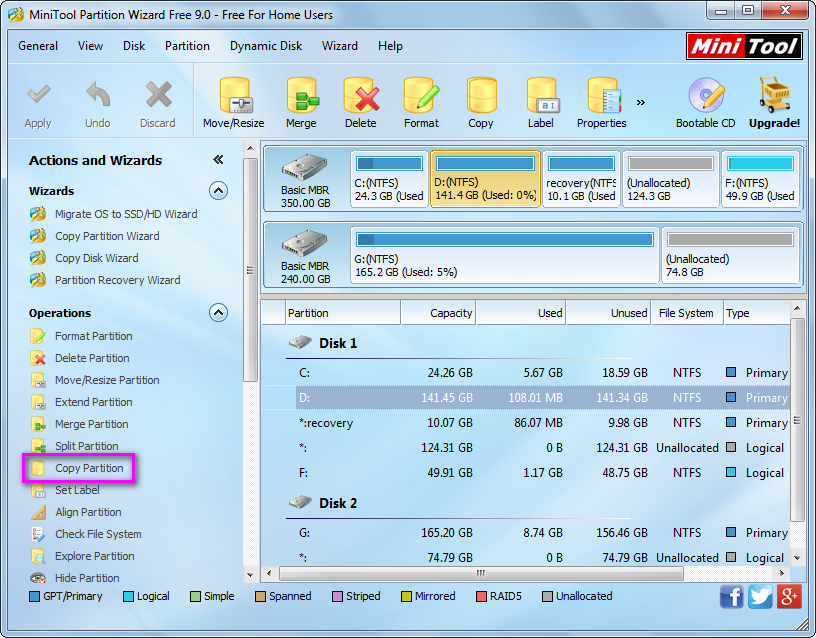Open the Partition menu
816x638 pixels.
(187, 46)
